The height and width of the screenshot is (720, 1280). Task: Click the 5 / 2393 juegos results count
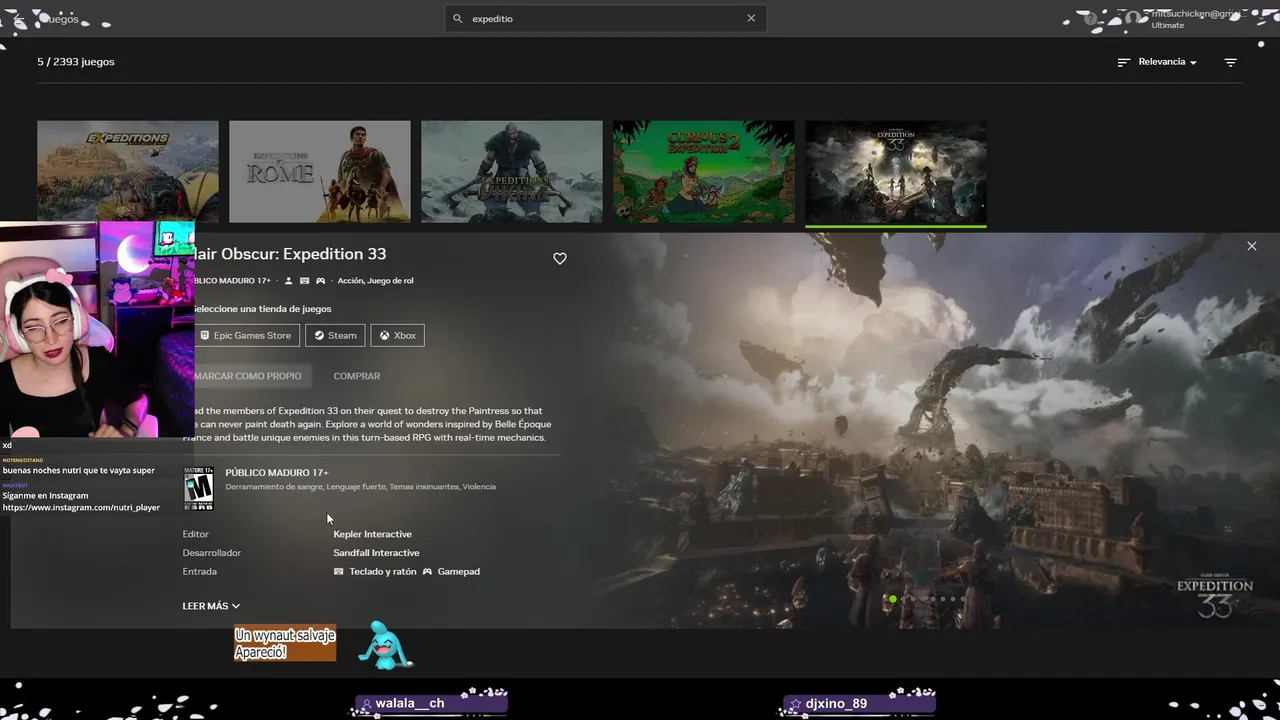(x=76, y=62)
